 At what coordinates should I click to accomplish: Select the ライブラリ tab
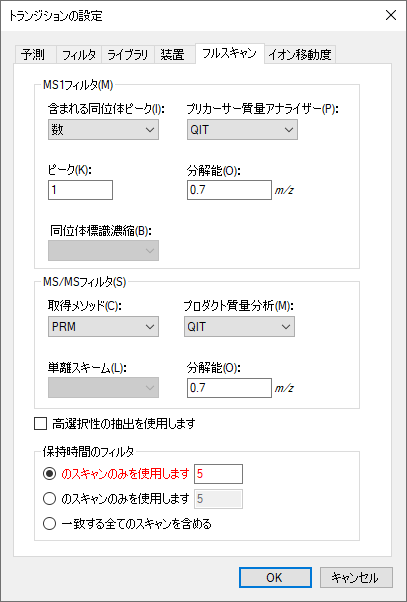[x=127, y=55]
